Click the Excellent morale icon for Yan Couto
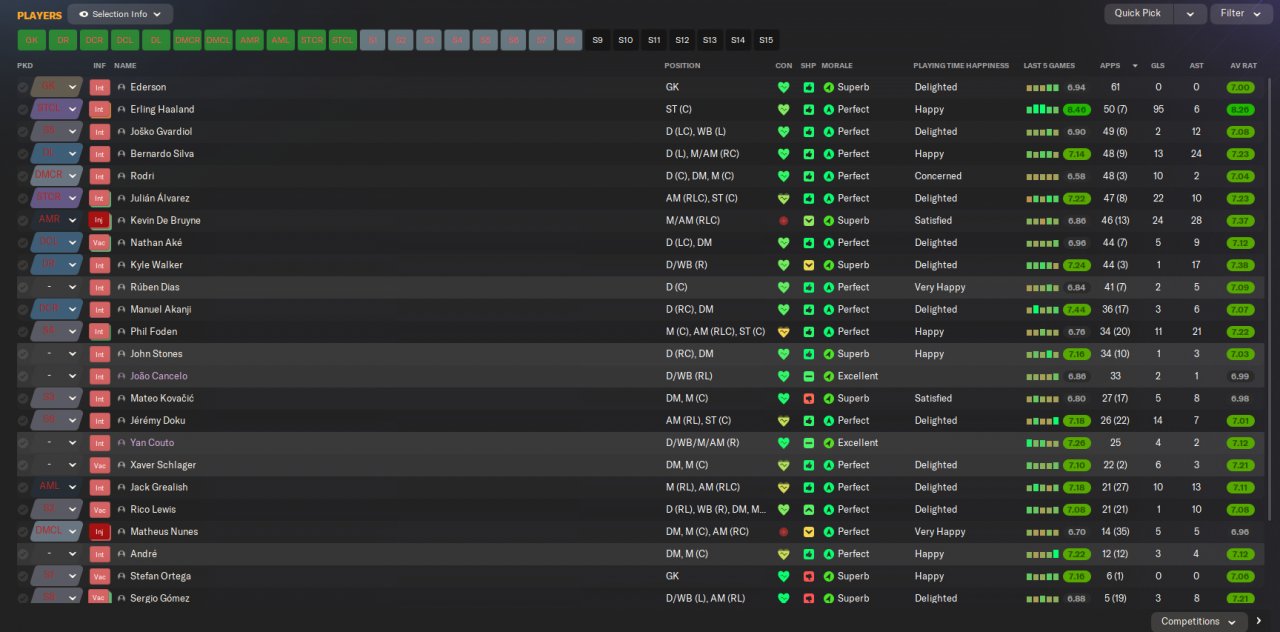The image size is (1280, 632). (828, 443)
